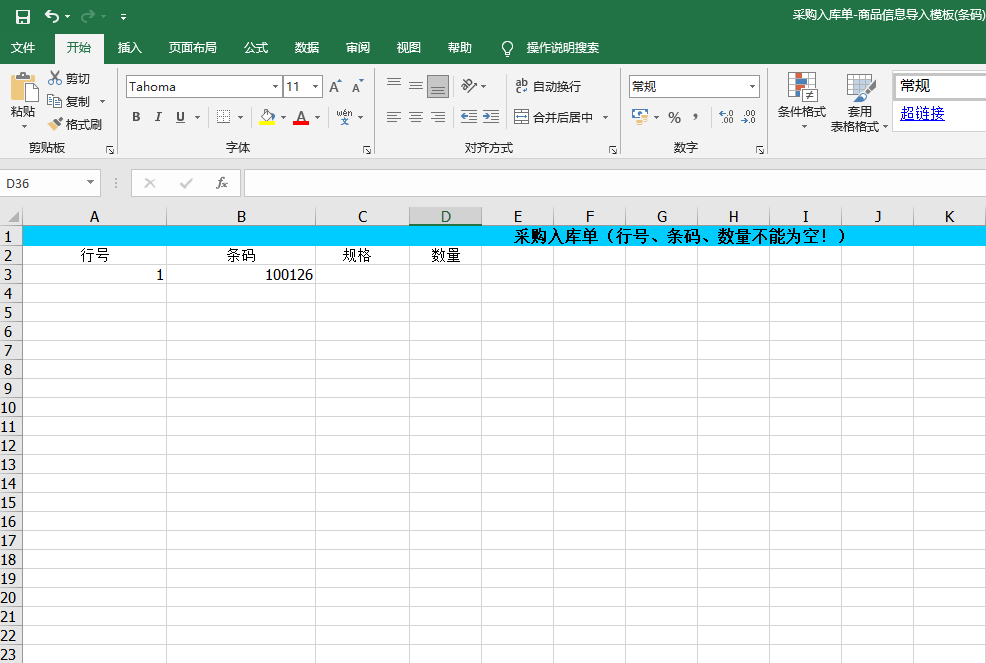Click the center align icon
Screen dimensions: 986x663
click(416, 117)
